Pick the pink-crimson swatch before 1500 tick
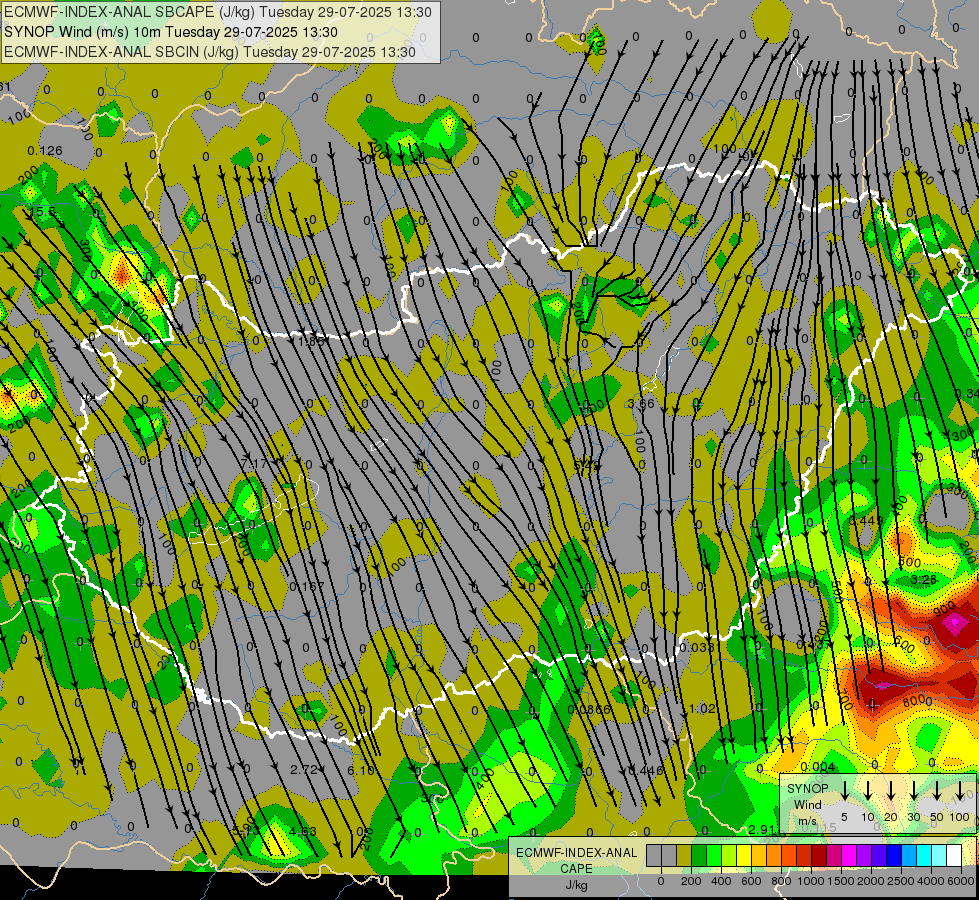This screenshot has height=900, width=979. [x=835, y=855]
